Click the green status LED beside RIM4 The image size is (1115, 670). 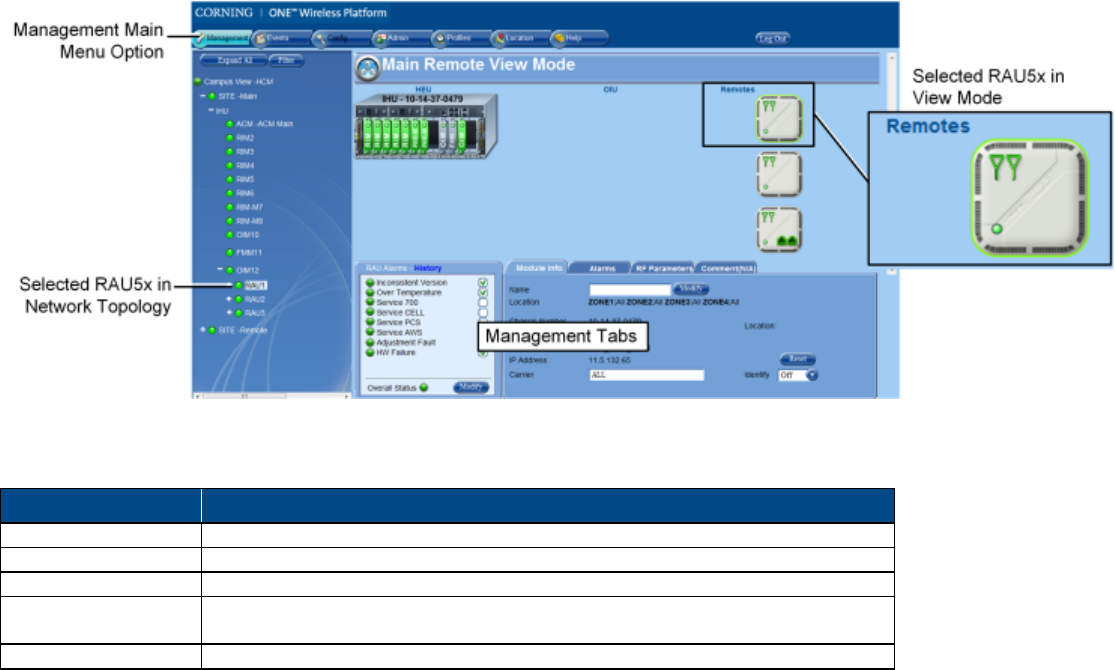pos(230,166)
